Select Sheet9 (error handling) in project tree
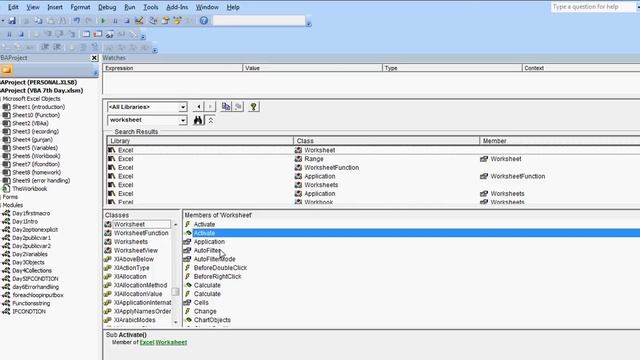 (x=41, y=180)
